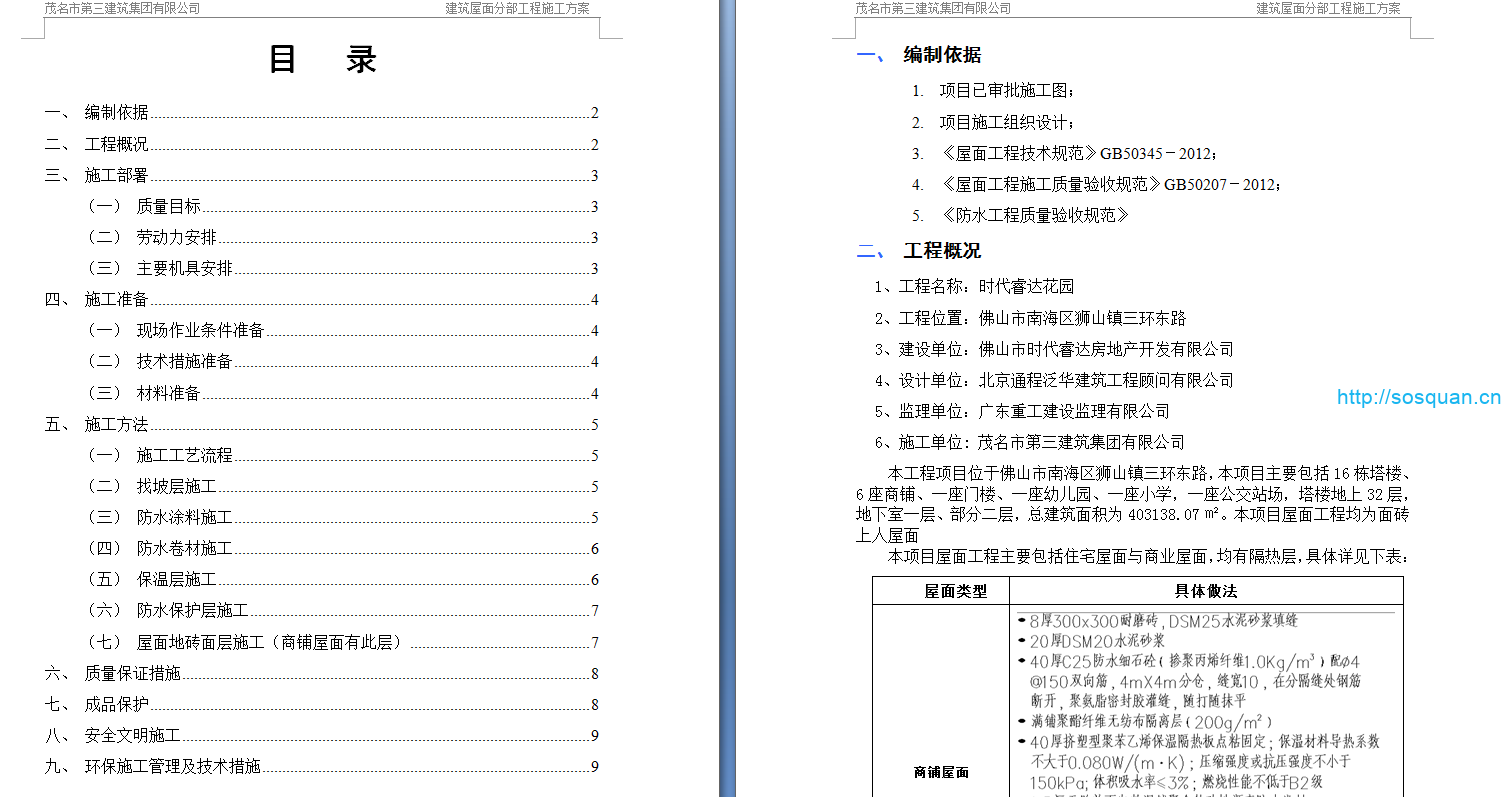Go to the 质量目标 subsection entry
This screenshot has width=1510, height=797.
(168, 207)
